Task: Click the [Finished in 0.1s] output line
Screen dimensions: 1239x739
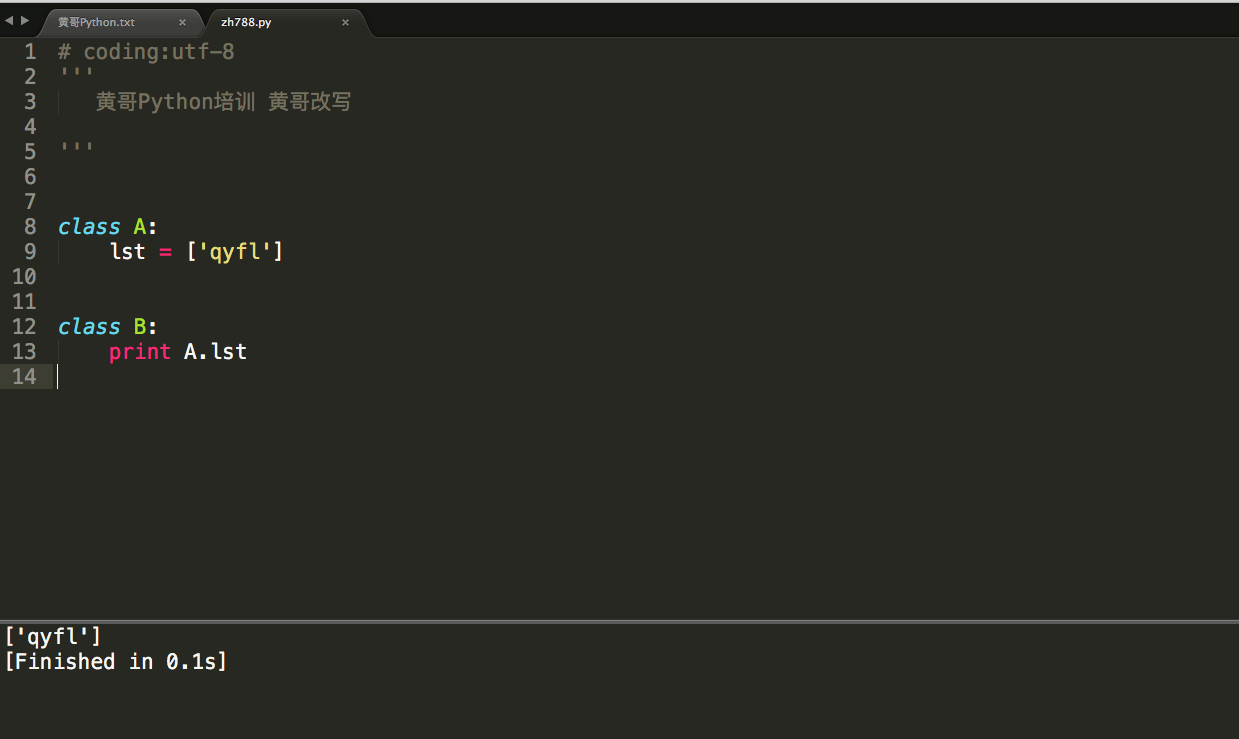Action: click(116, 661)
